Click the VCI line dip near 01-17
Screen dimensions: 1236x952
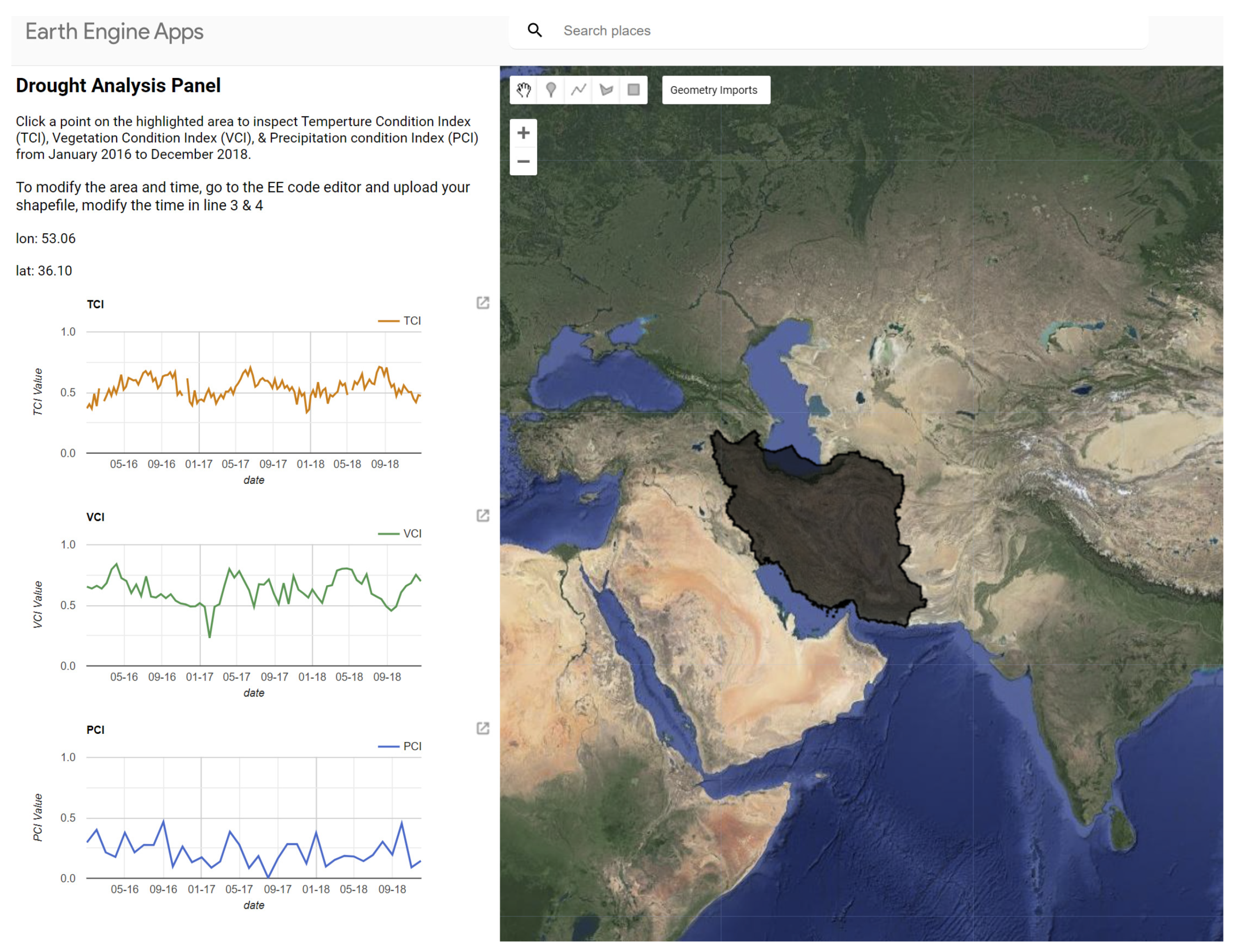coord(210,636)
